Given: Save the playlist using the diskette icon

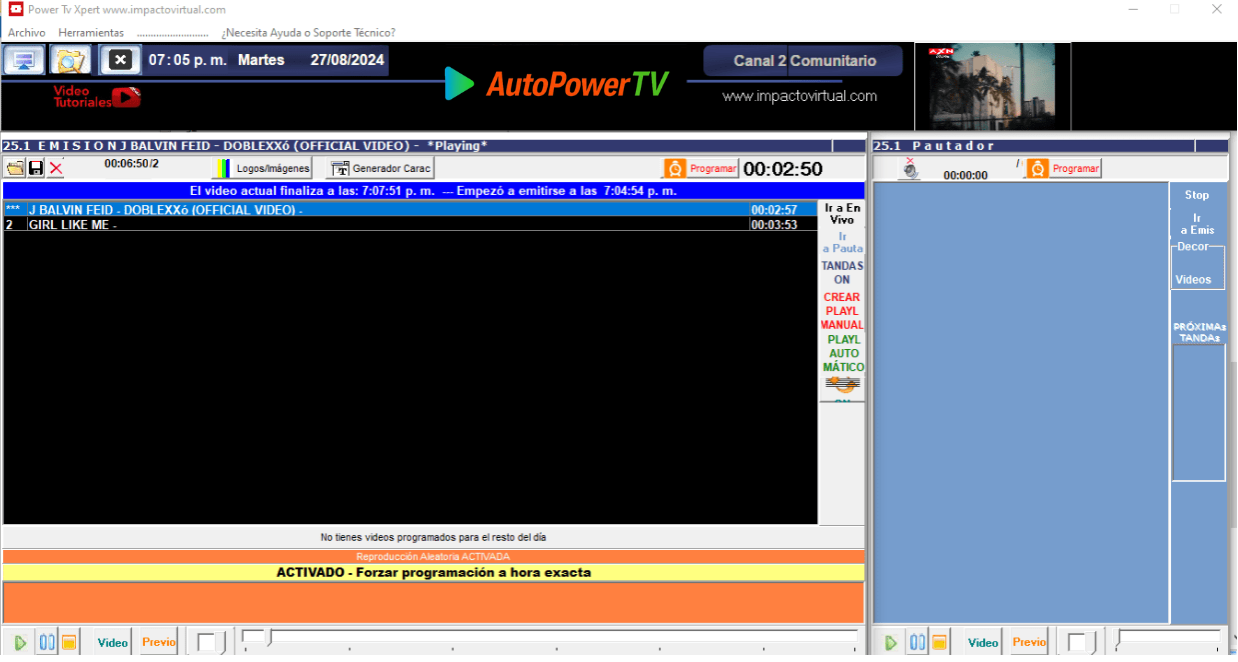Looking at the screenshot, I should pyautogui.click(x=36, y=168).
